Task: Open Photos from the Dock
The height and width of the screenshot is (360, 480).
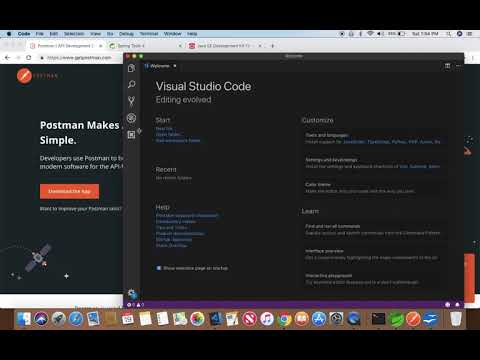Action: [x=197, y=319]
